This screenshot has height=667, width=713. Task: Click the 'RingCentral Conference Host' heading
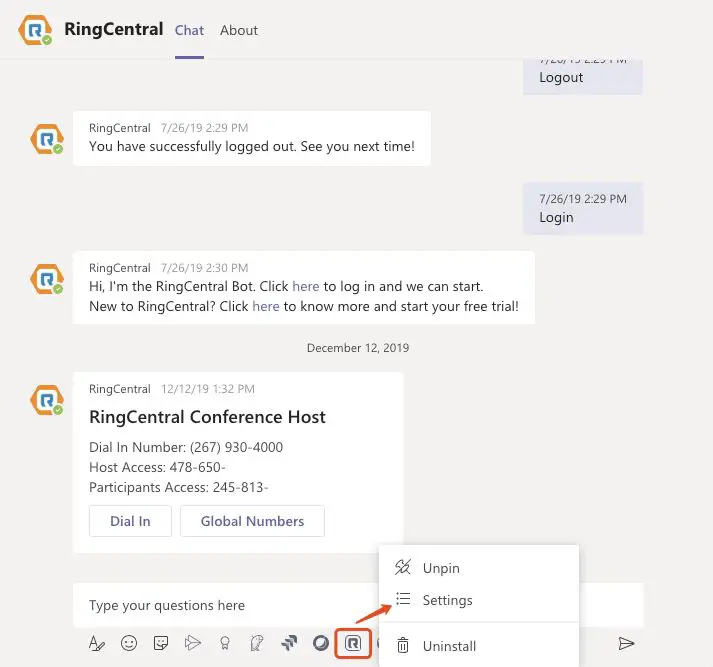click(207, 417)
